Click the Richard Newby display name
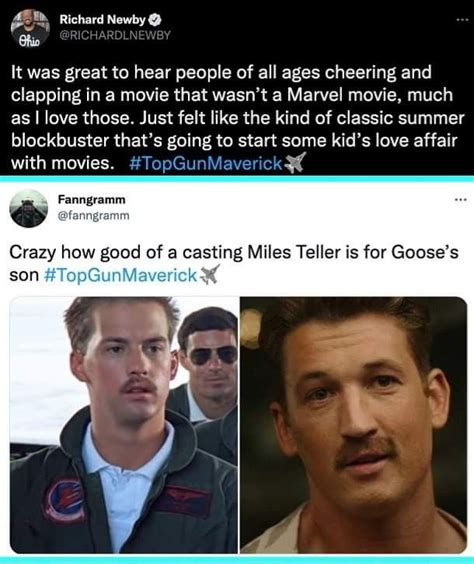The height and width of the screenshot is (564, 474). point(102,20)
